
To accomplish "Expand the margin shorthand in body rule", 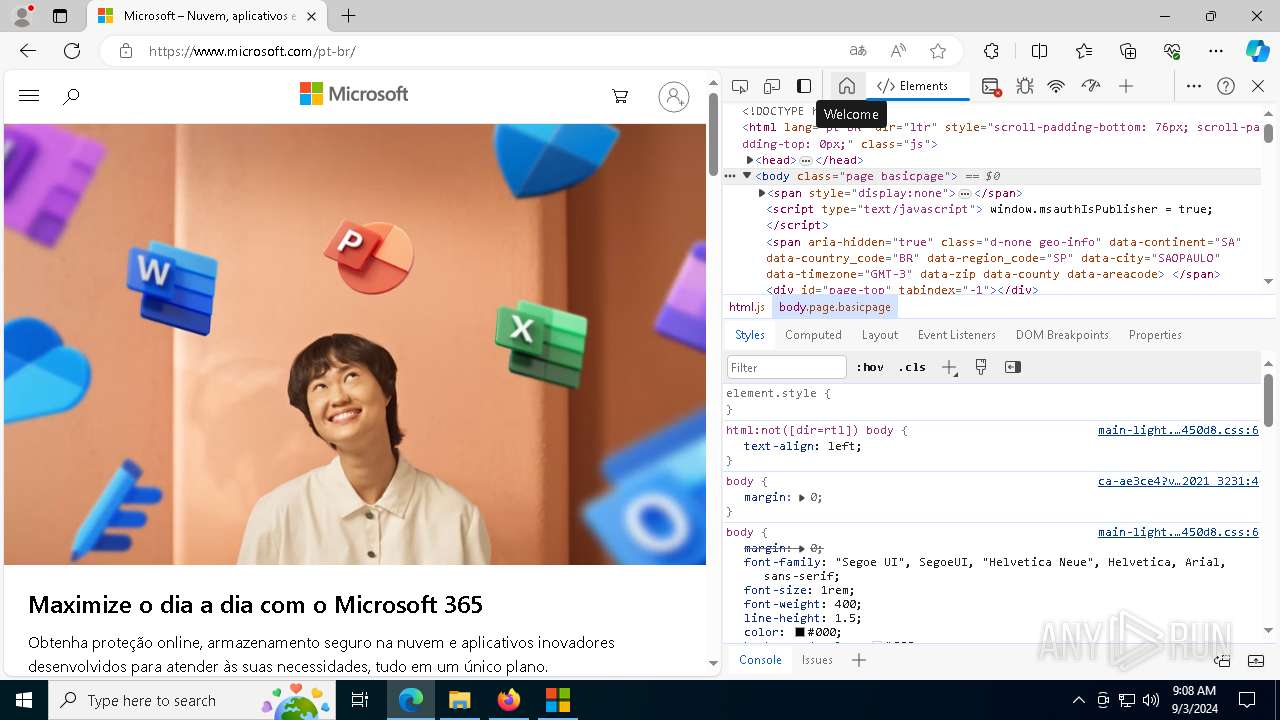I will point(802,498).
